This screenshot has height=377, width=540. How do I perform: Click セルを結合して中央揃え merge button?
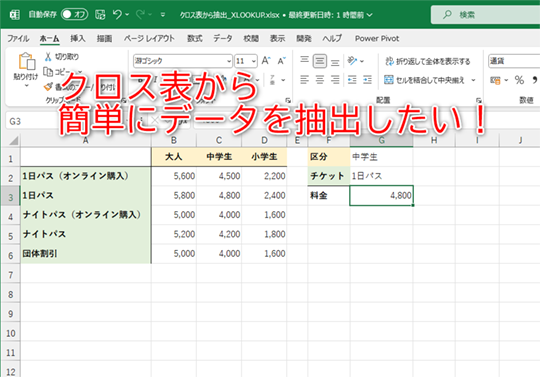click(x=424, y=80)
